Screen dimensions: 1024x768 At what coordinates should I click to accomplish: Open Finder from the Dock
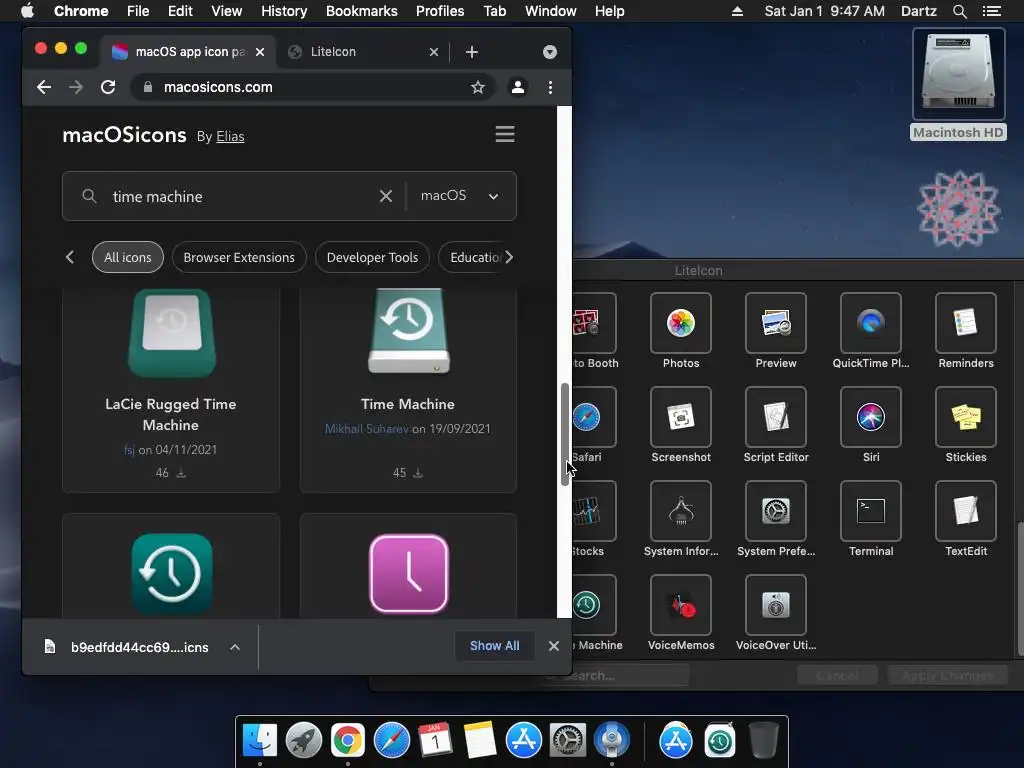pos(260,741)
